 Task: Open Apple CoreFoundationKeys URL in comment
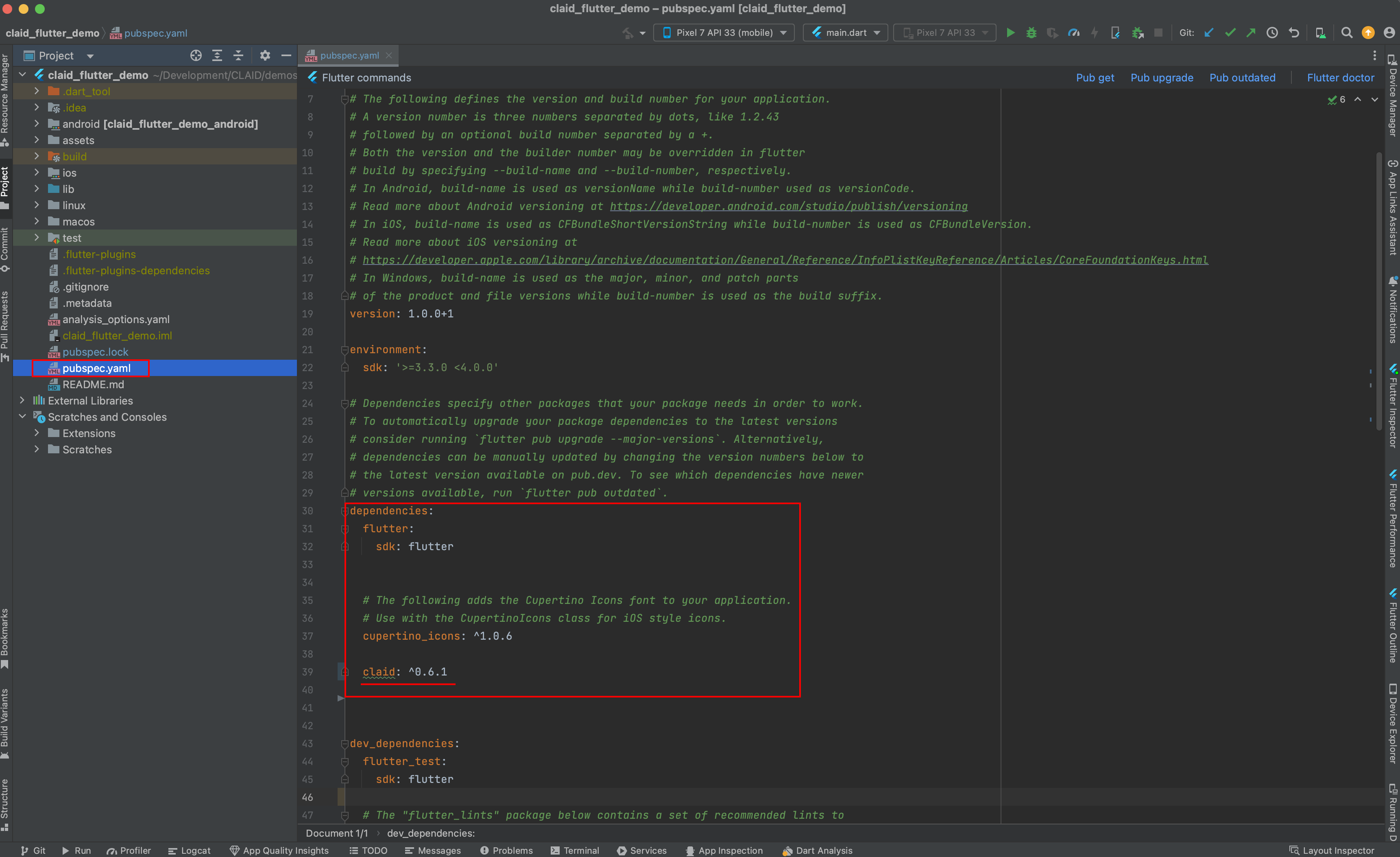(x=785, y=260)
